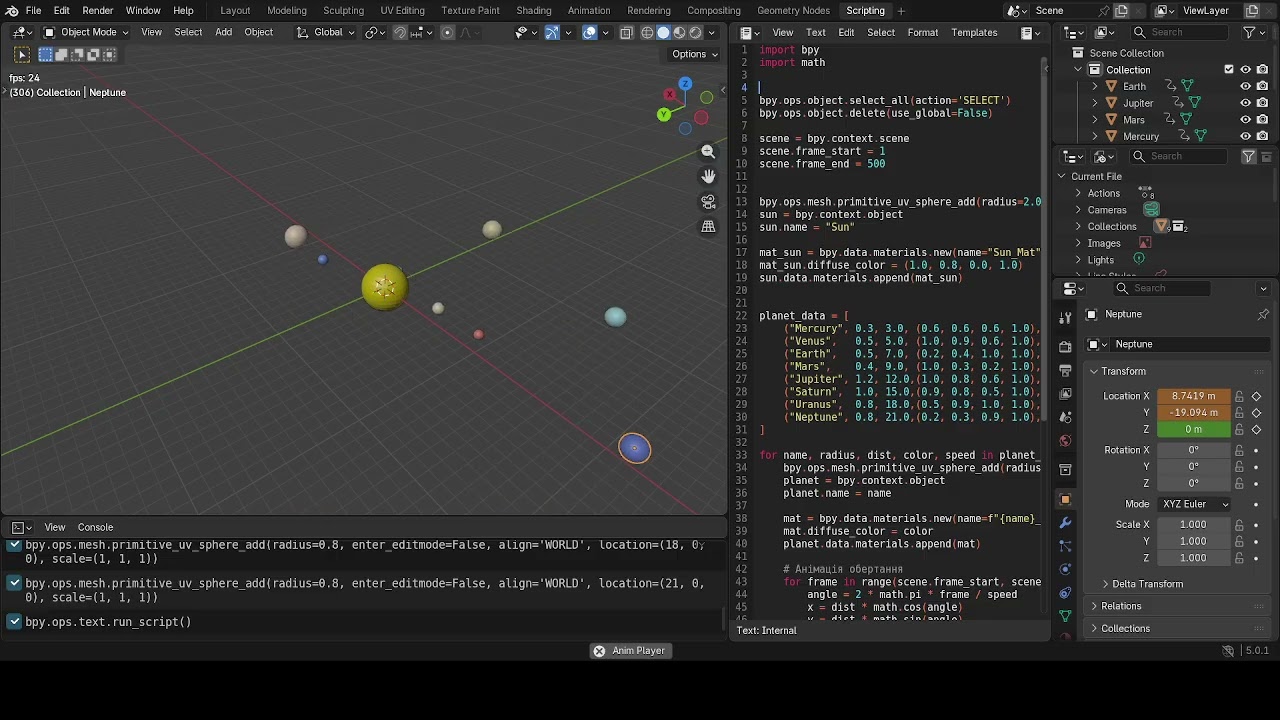Open the Output properties tab
The width and height of the screenshot is (1280, 720).
(x=1065, y=370)
